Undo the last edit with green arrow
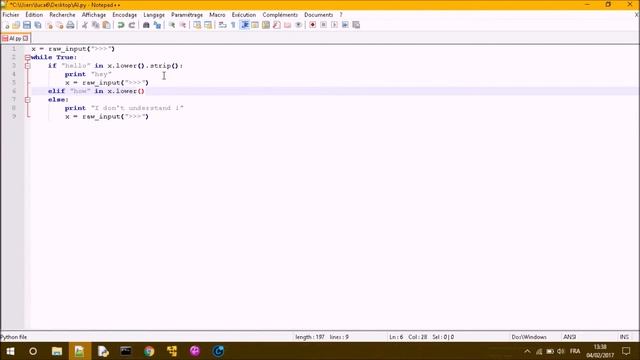The image size is (640, 360). click(x=121, y=25)
